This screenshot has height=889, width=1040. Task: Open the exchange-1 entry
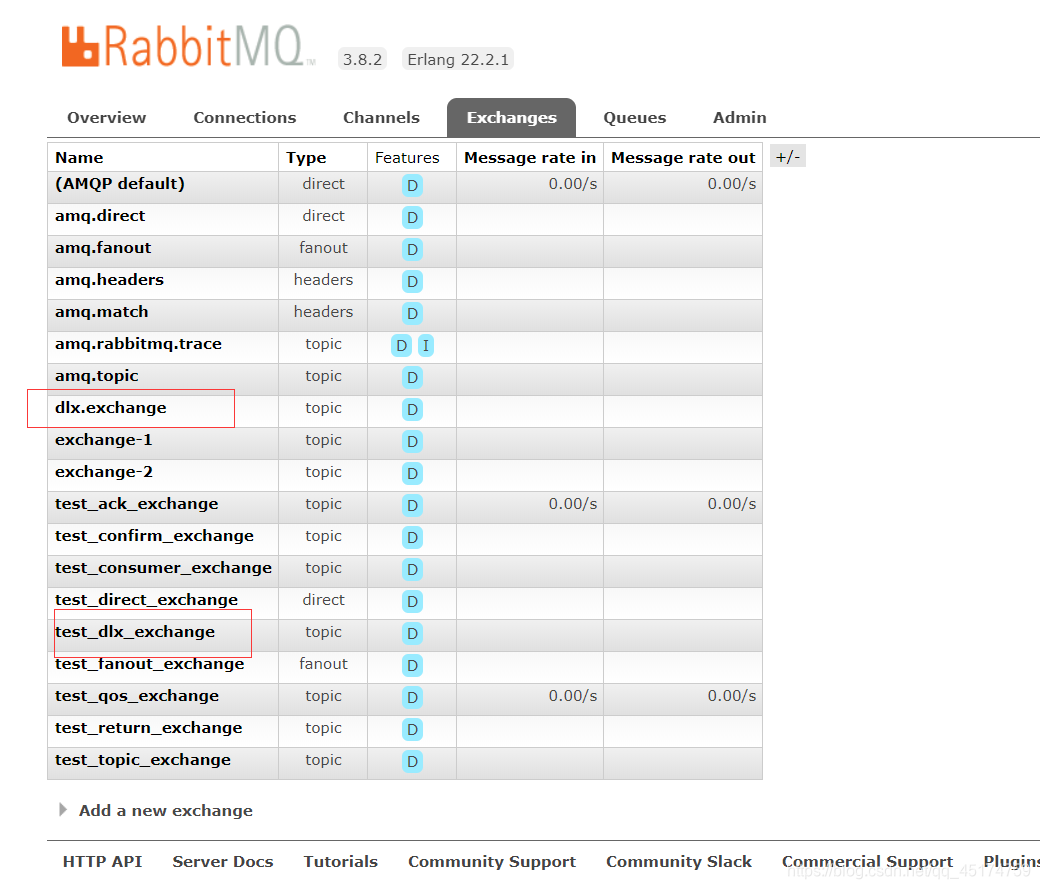(103, 439)
